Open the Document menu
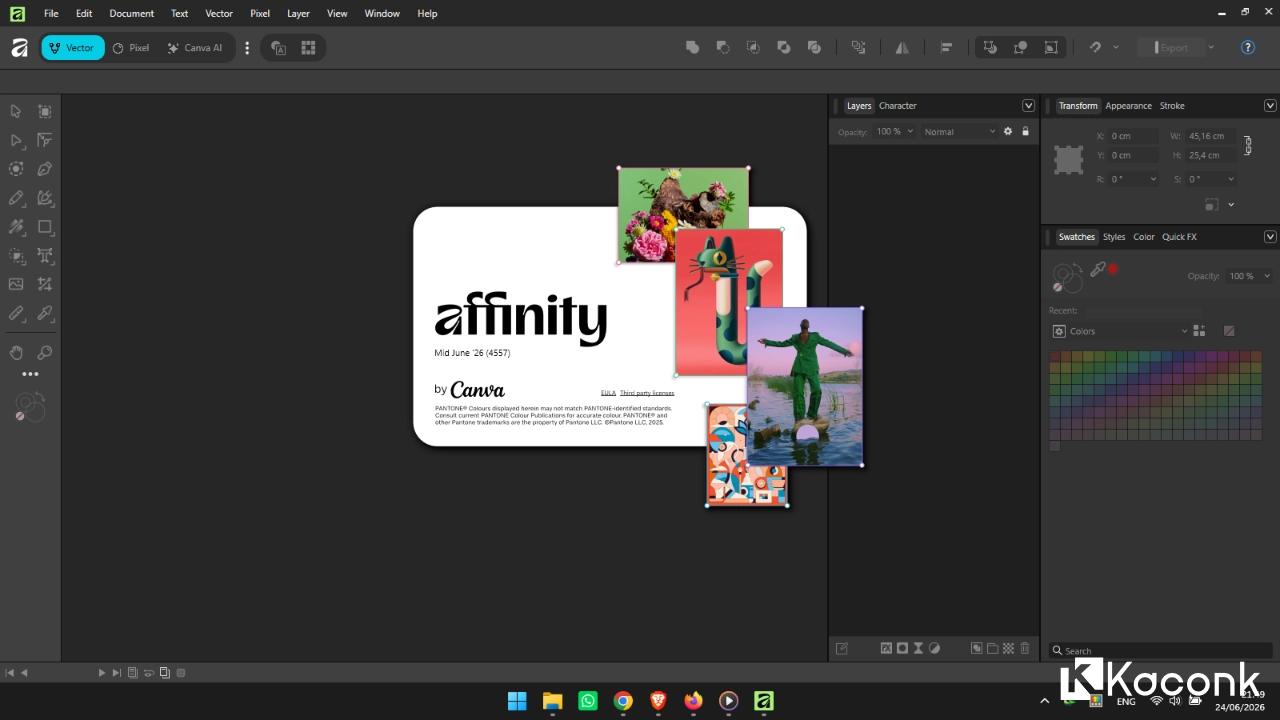The image size is (1280, 720). pyautogui.click(x=131, y=13)
